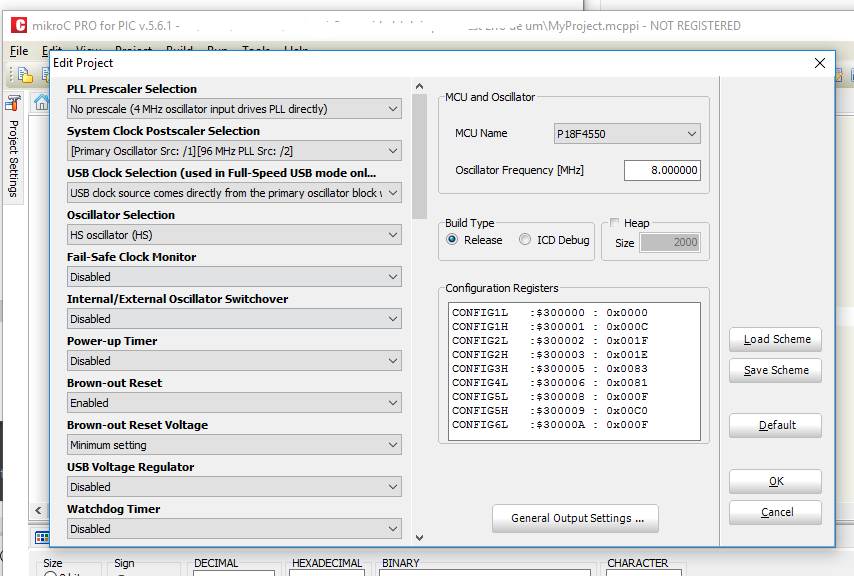Click the left scroll arrow behind dialog
Viewport: 854px width, 576px height.
pyautogui.click(x=38, y=510)
